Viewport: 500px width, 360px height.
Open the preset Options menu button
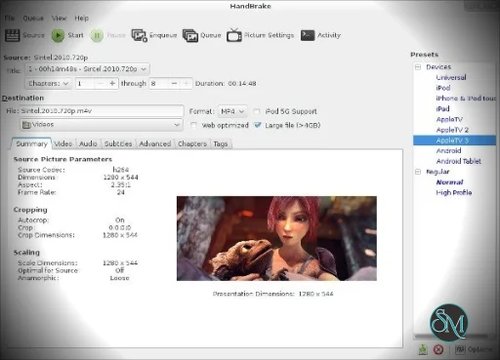(x=474, y=349)
